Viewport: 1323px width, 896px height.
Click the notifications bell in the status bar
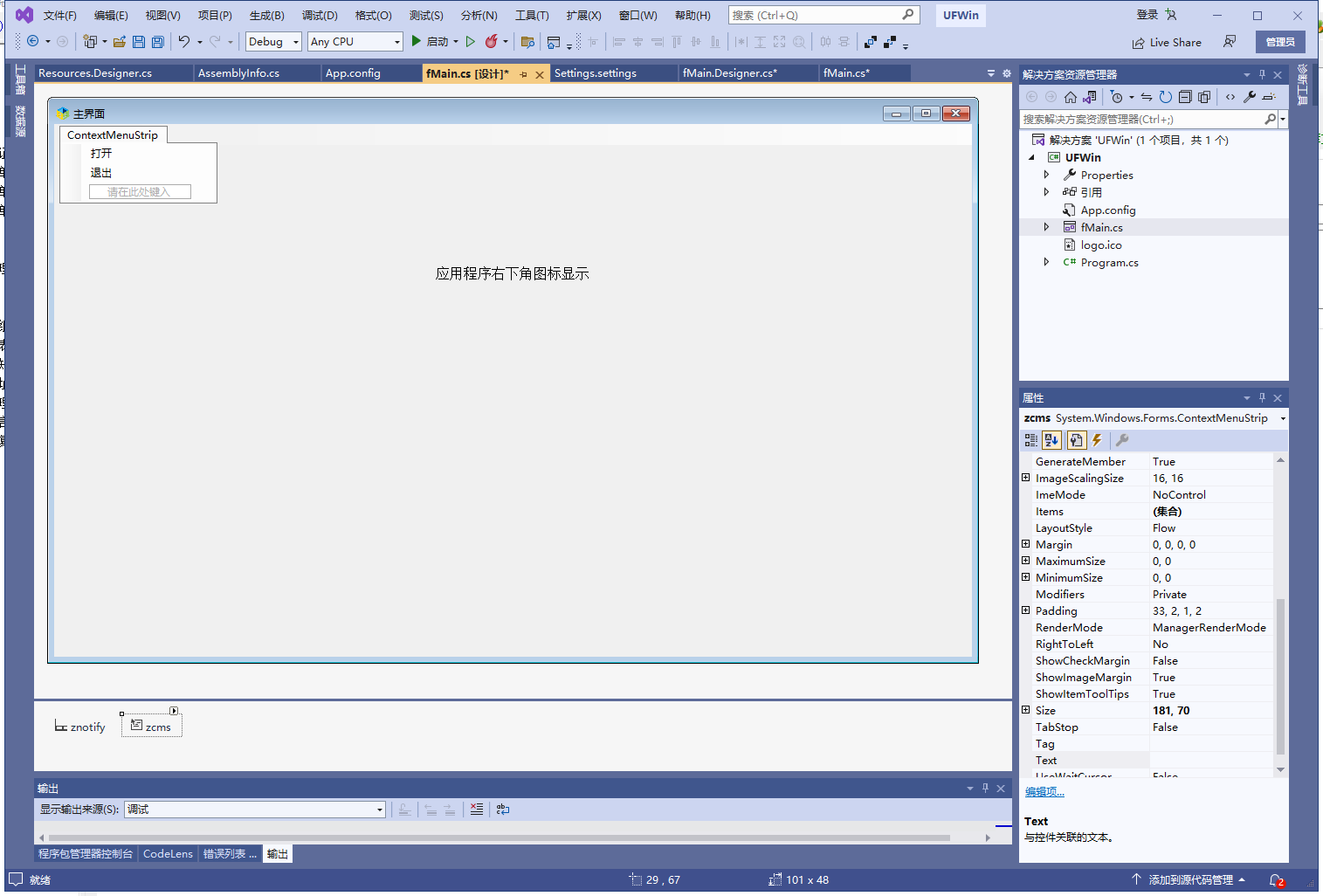tap(1277, 880)
